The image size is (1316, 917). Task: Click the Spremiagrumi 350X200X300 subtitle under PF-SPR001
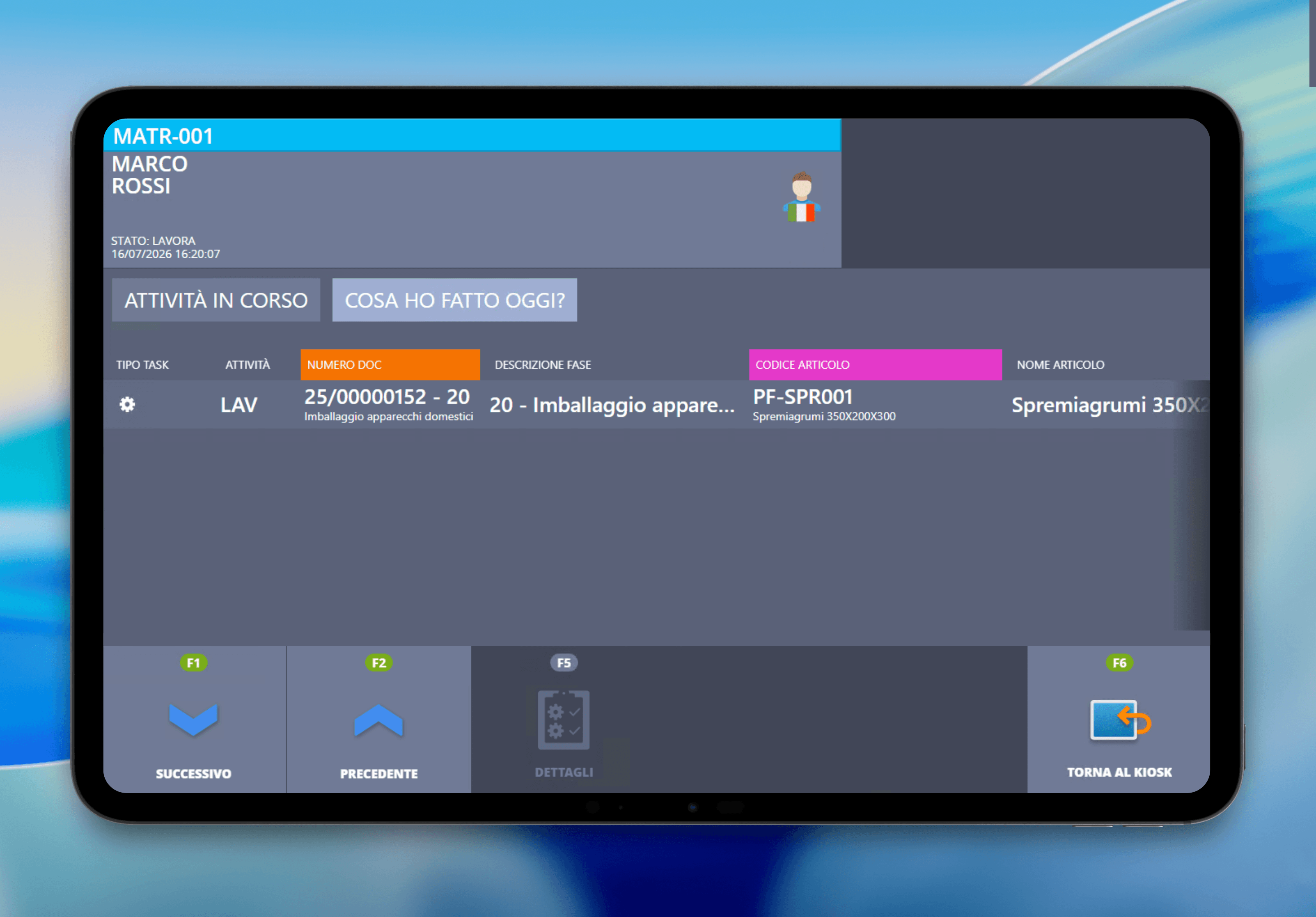click(x=824, y=417)
